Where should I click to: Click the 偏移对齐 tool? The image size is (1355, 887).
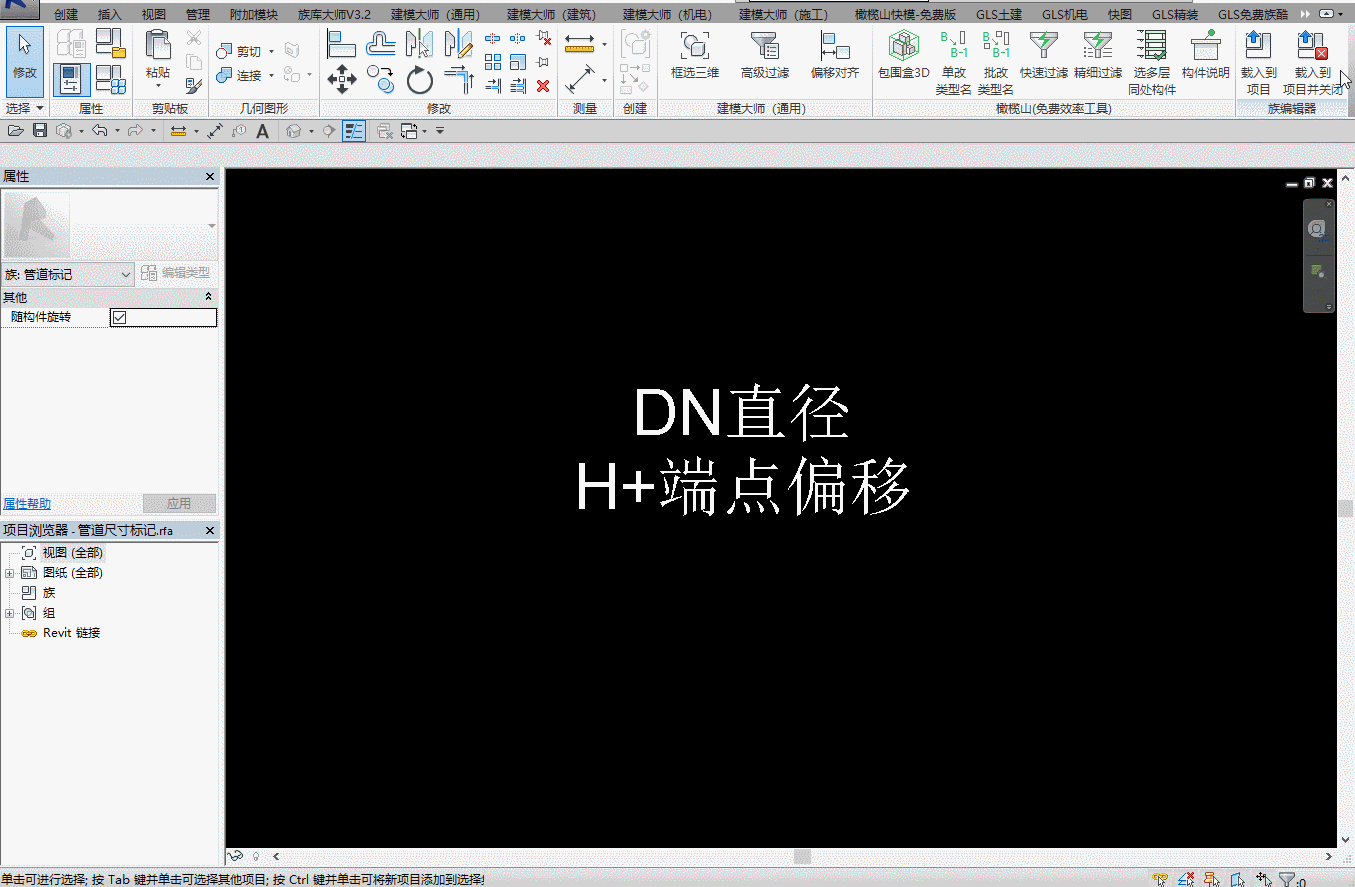835,56
